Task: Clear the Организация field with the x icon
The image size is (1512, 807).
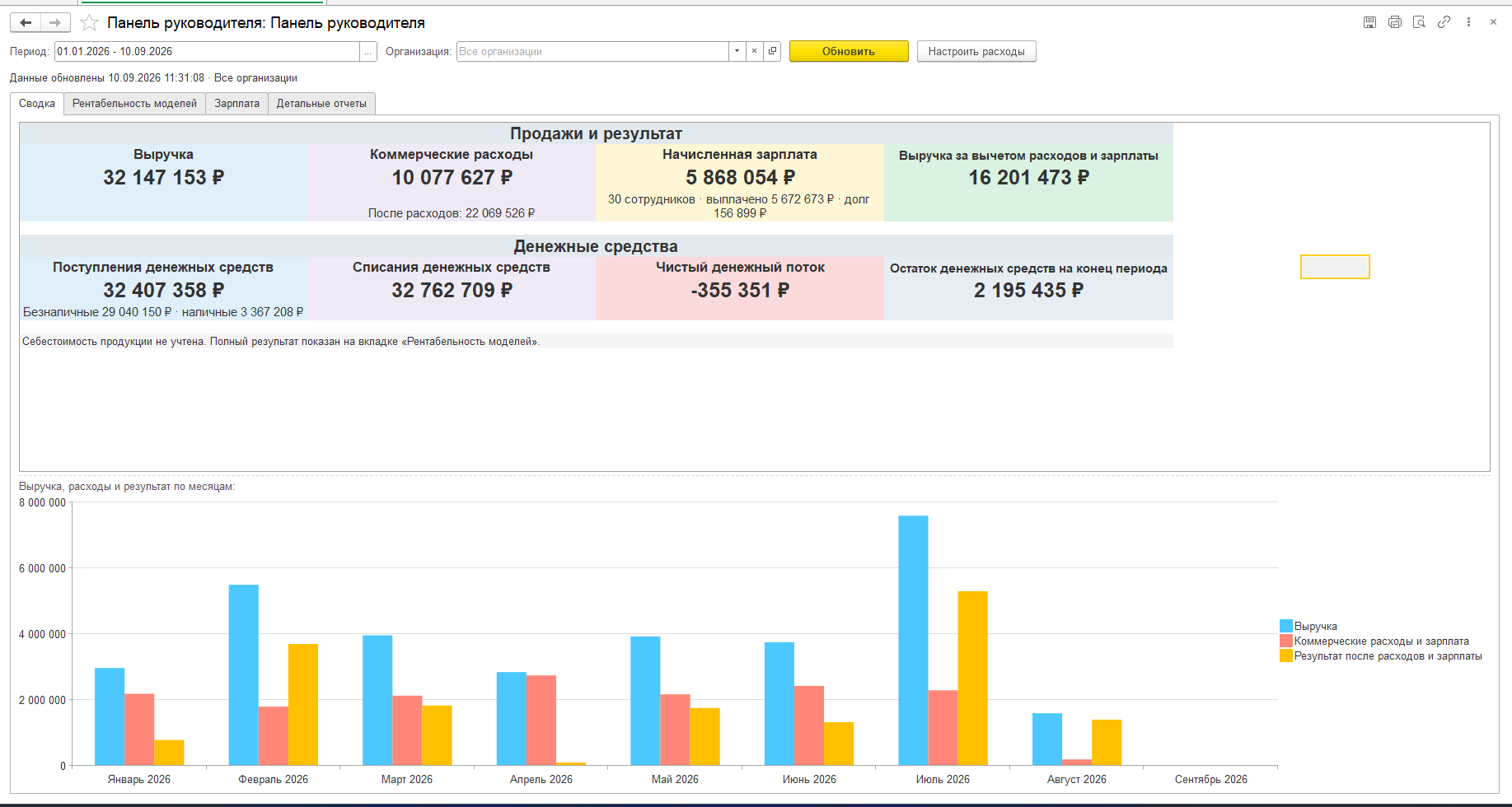Action: pyautogui.click(x=754, y=51)
